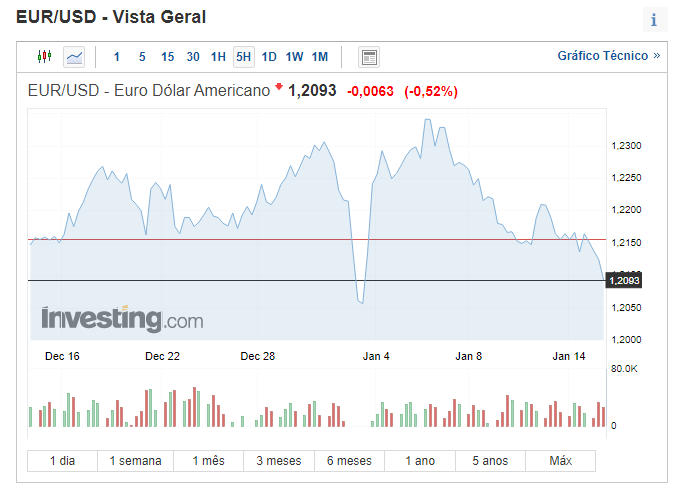This screenshot has height=498, width=683.
Task: Select the area chart type icon
Action: (x=75, y=56)
